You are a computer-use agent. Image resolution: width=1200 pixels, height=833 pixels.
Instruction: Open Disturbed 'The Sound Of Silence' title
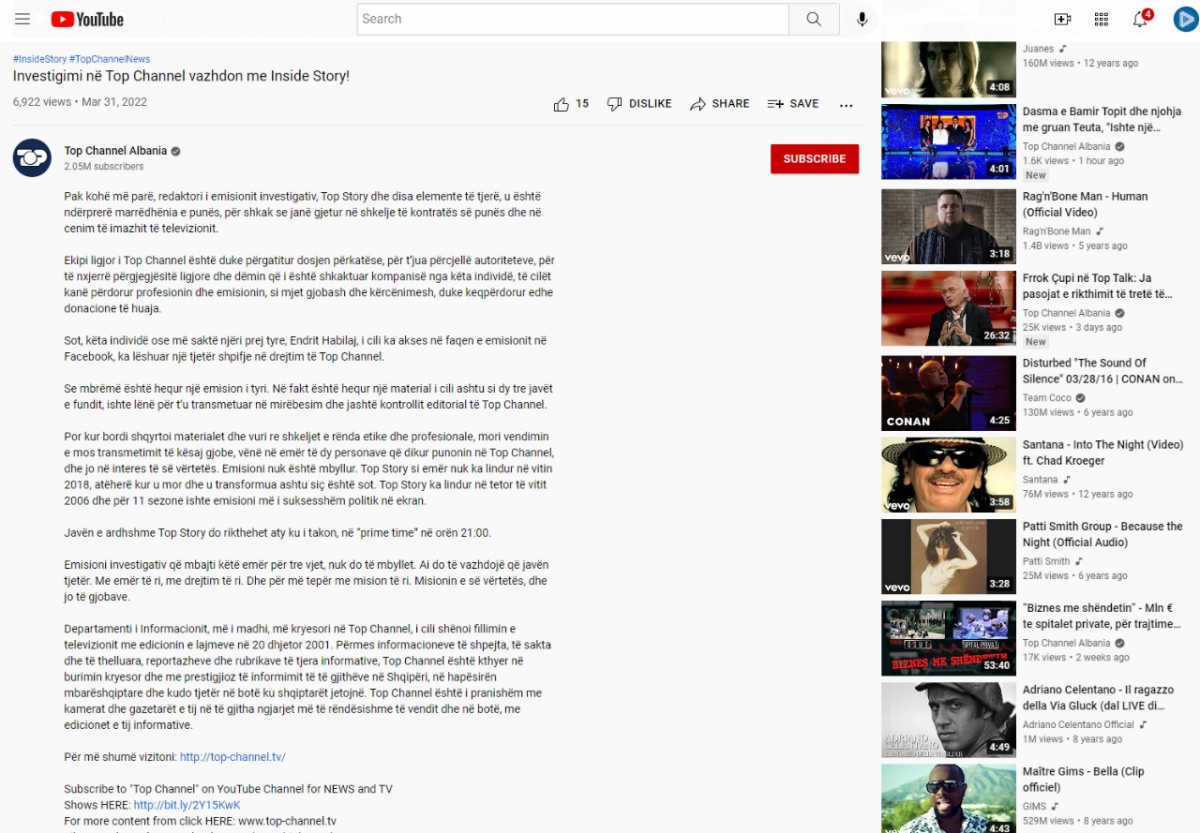(x=1103, y=372)
